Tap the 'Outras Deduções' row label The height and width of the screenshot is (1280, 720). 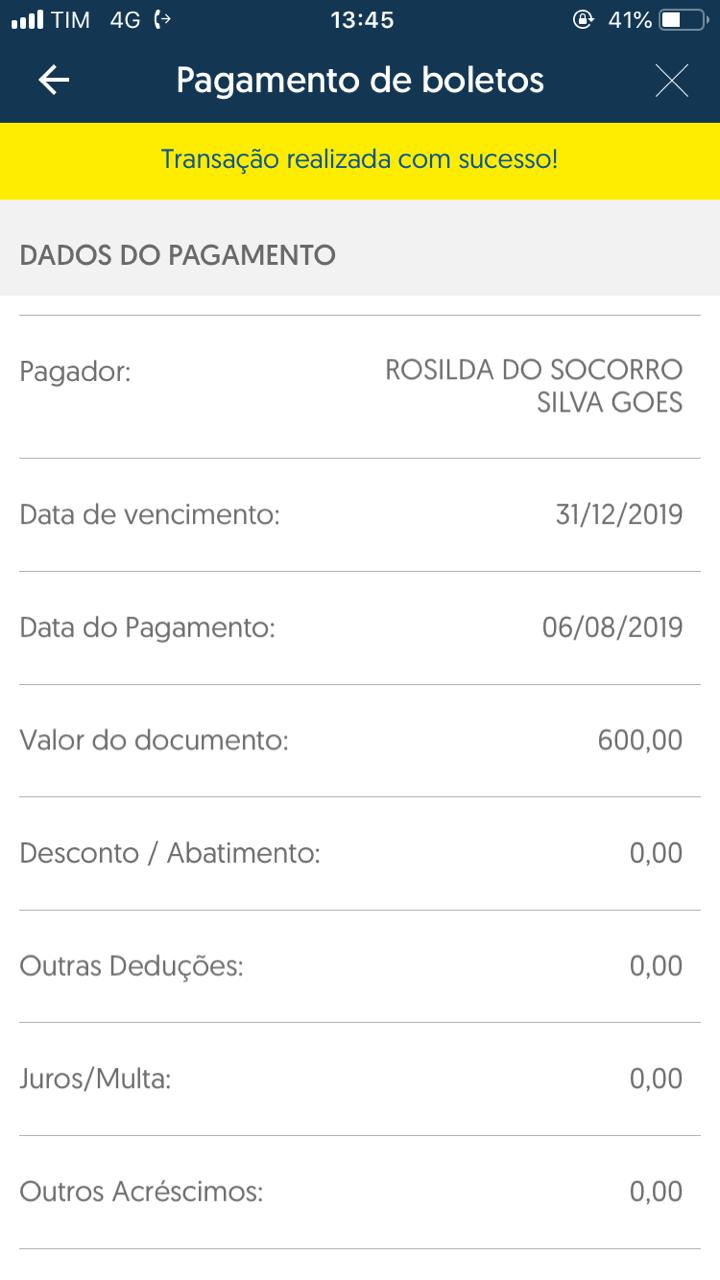132,967
